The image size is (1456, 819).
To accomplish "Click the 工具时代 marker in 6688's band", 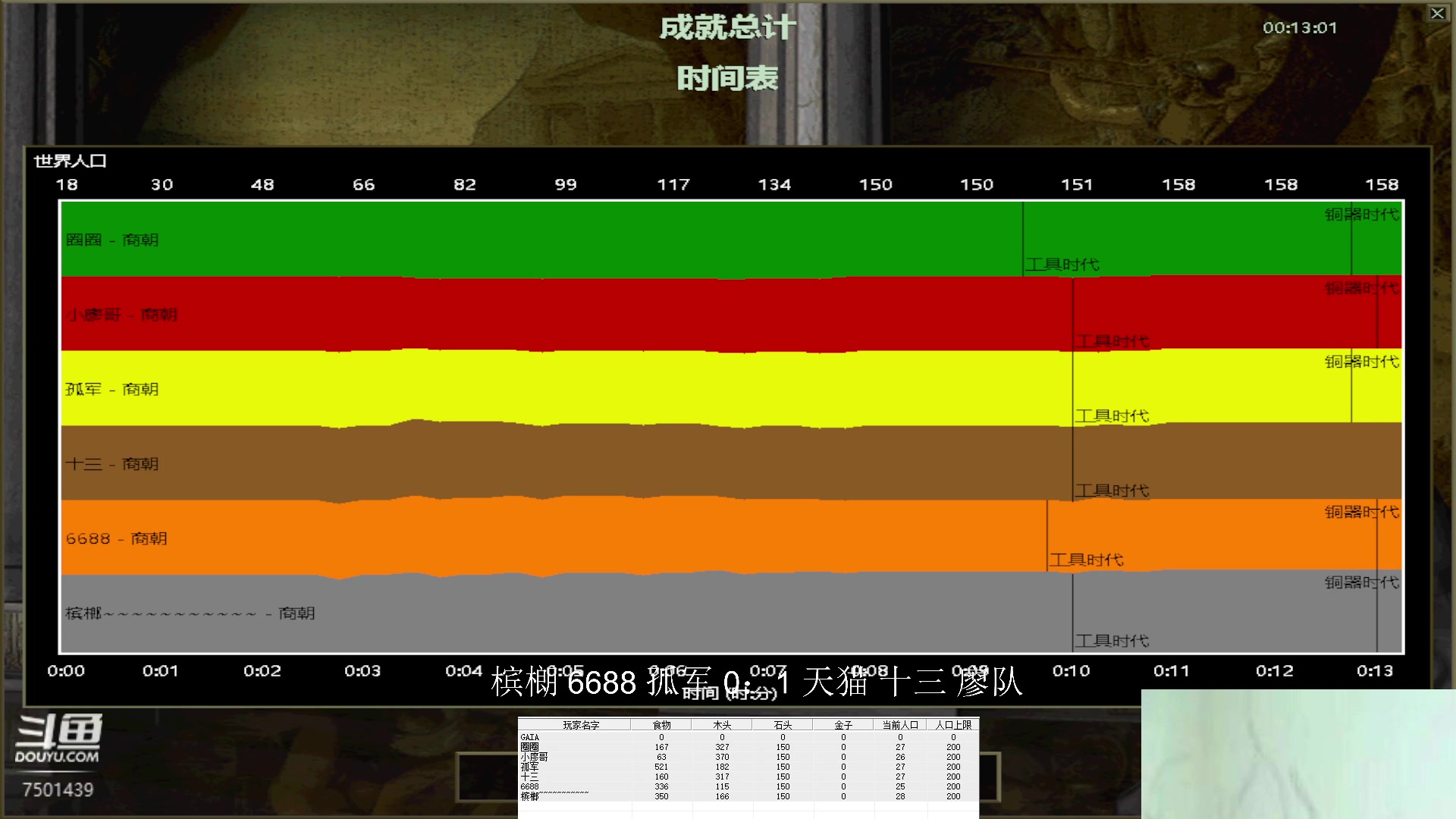I will pos(1087,560).
